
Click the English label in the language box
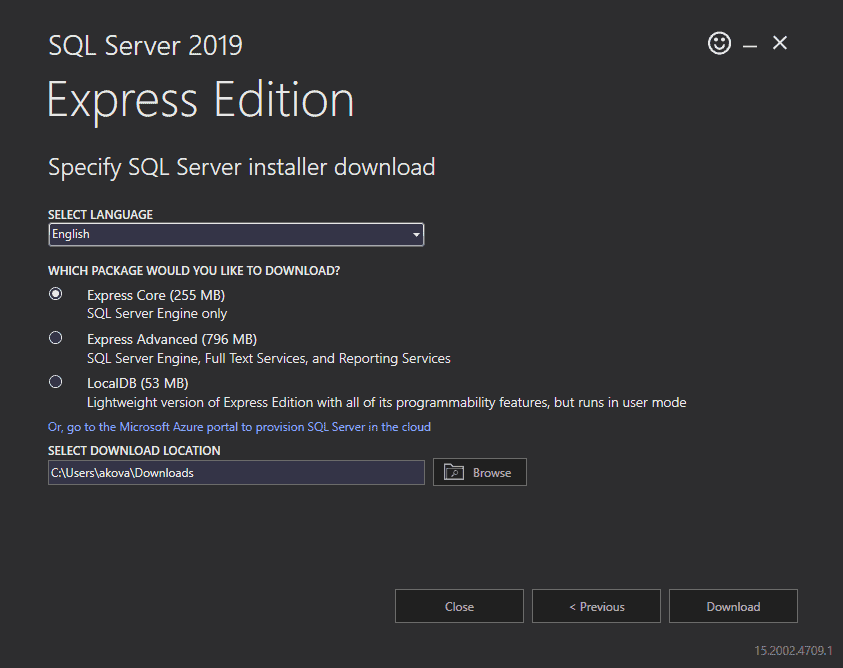coord(71,234)
